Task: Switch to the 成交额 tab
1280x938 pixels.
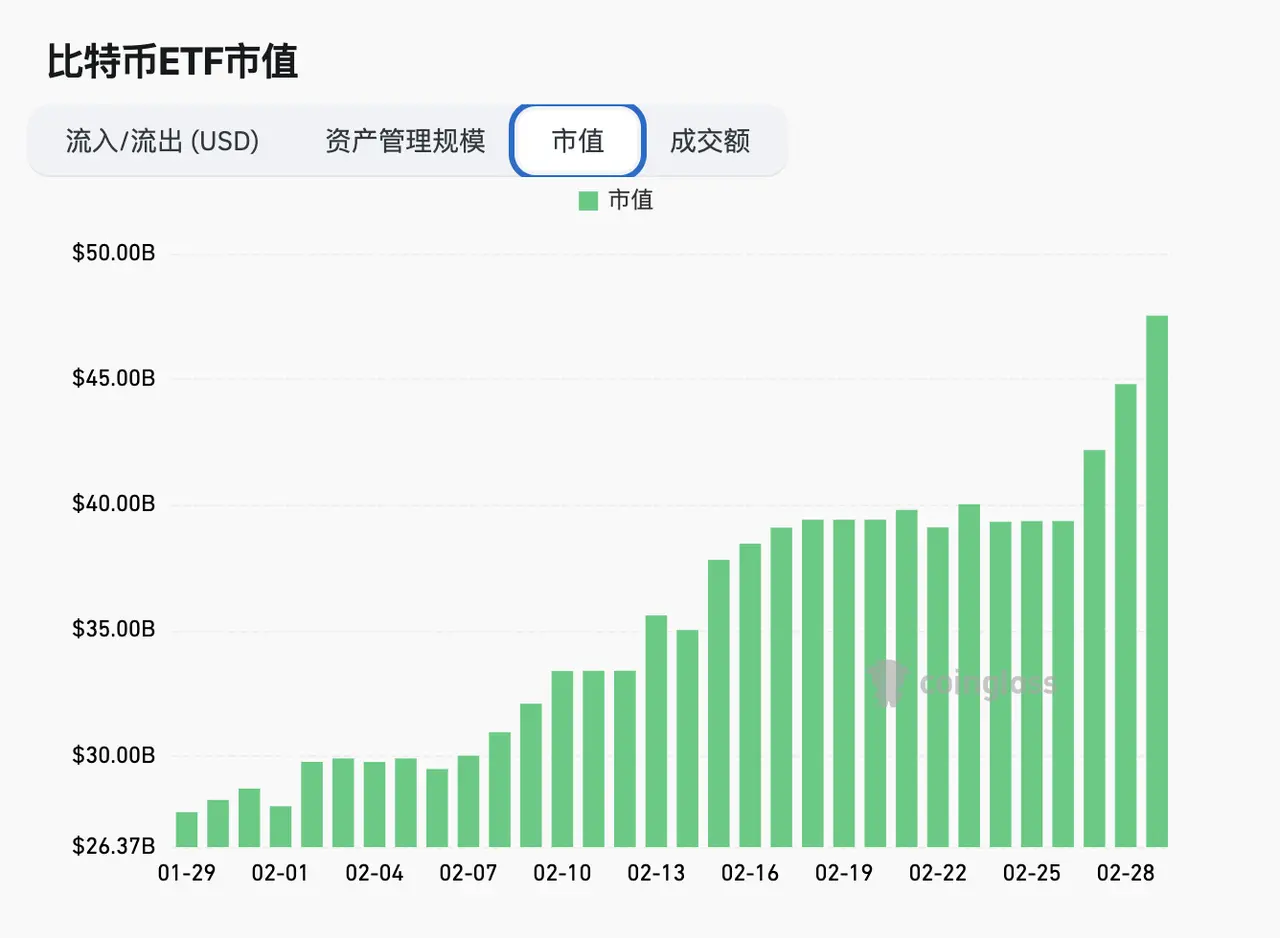Action: 710,141
